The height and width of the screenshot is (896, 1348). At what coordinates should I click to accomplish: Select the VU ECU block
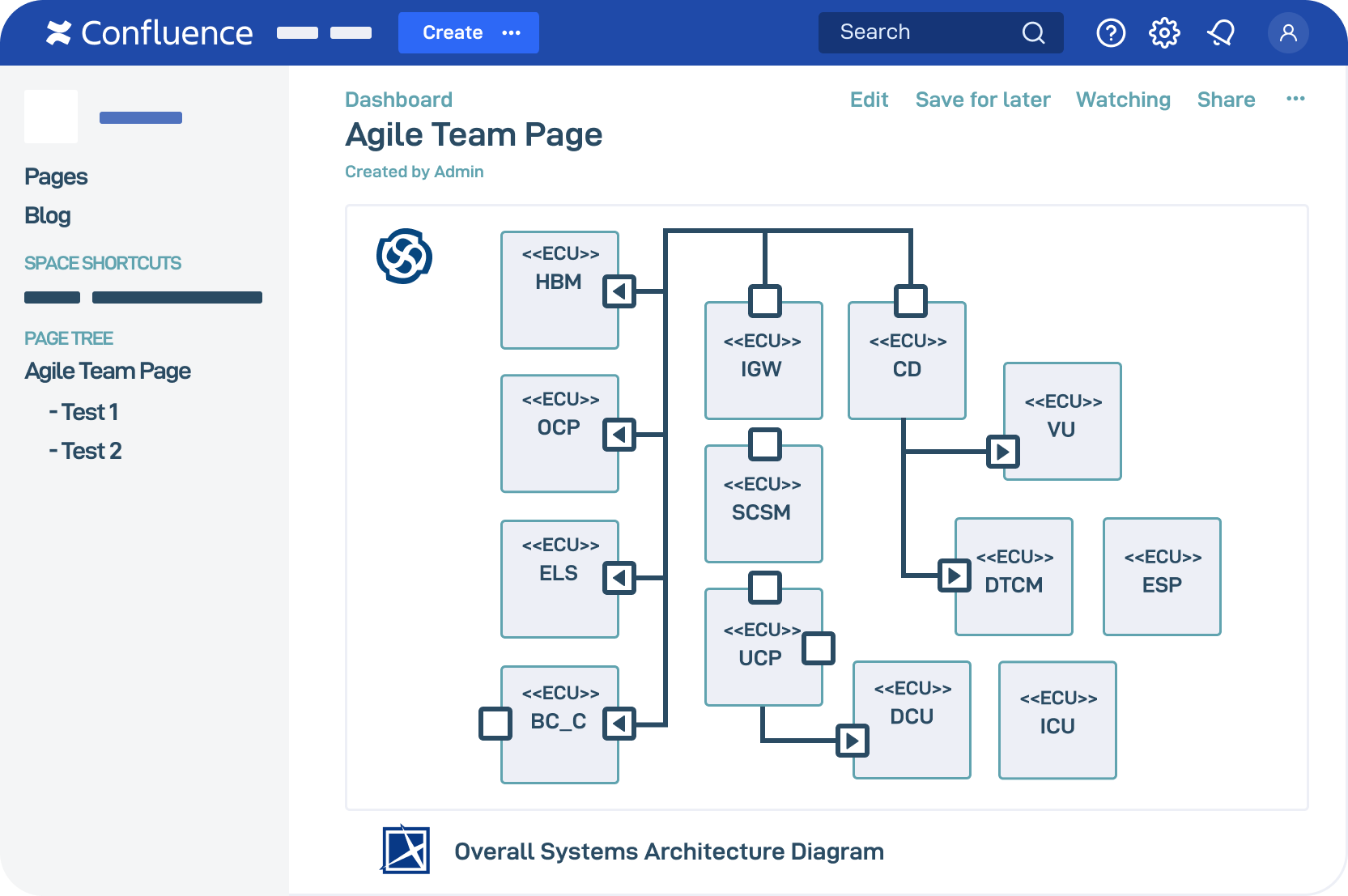point(1062,422)
